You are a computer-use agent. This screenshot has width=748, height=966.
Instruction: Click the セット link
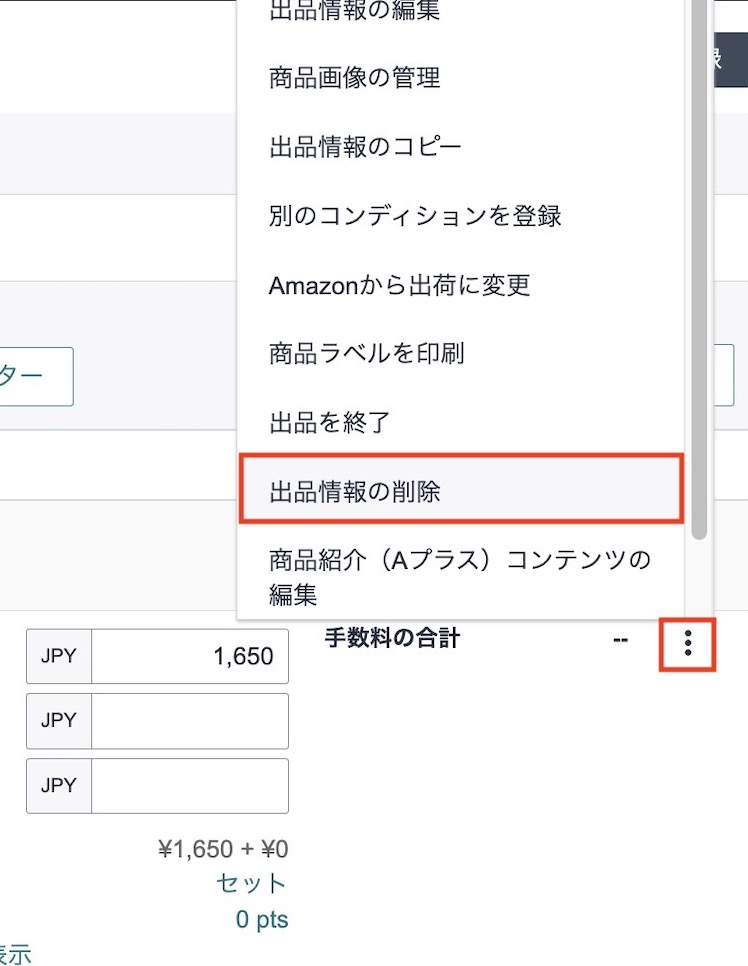coord(248,883)
